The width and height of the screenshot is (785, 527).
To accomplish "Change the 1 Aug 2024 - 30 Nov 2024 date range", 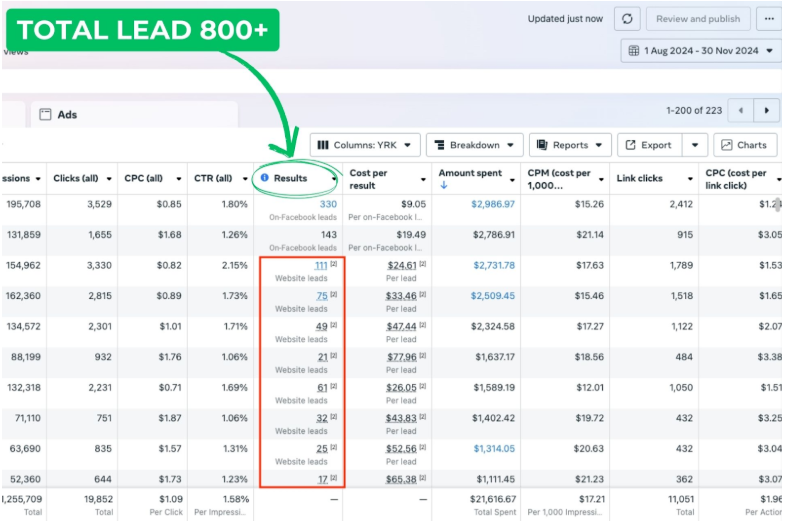I will pyautogui.click(x=701, y=51).
